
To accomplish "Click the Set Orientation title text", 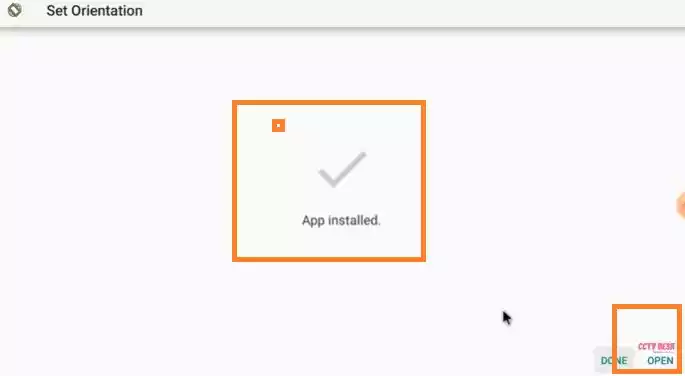I will pos(94,10).
